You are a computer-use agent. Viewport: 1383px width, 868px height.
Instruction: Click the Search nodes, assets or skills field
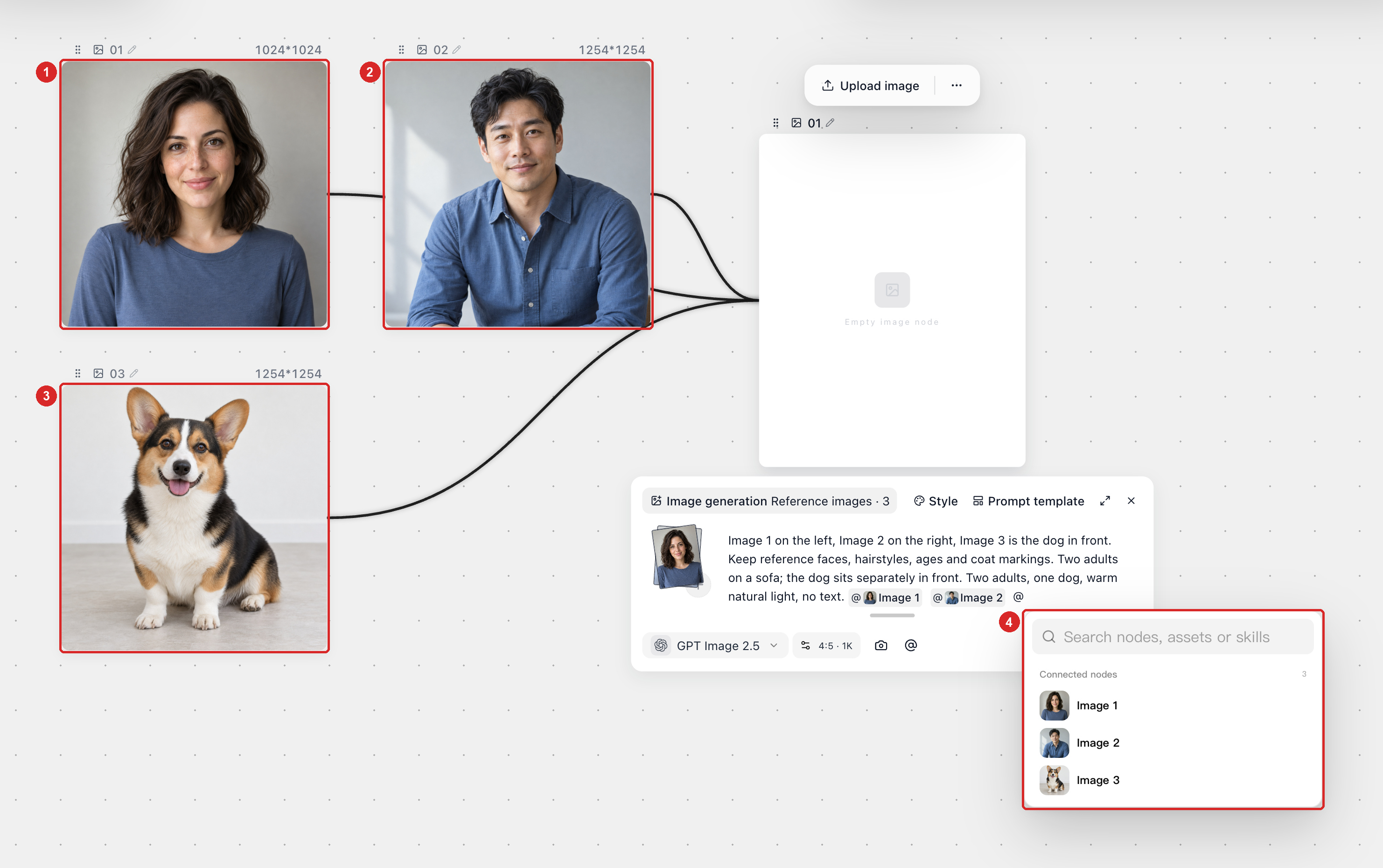point(1173,637)
